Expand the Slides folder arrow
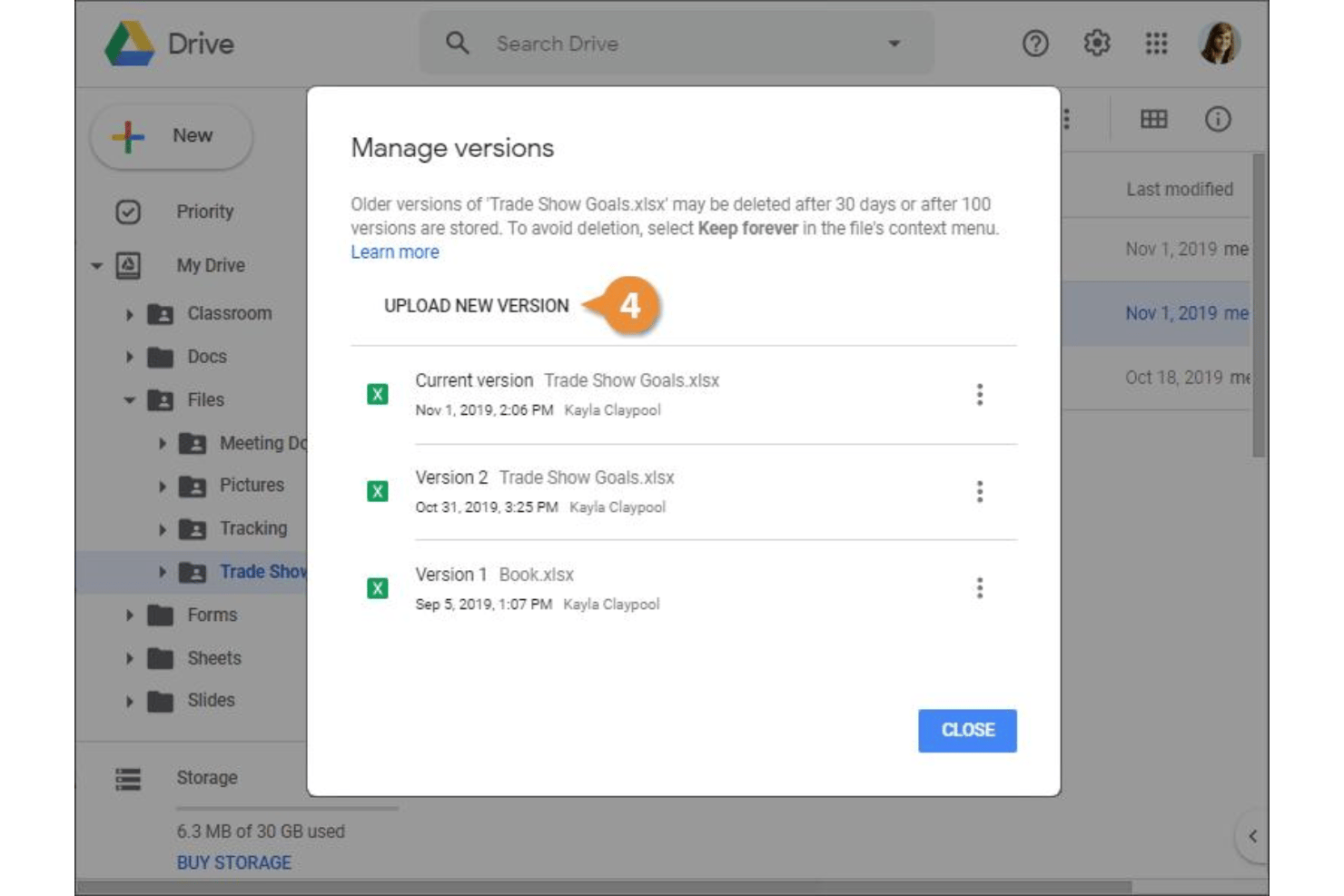The width and height of the screenshot is (1344, 896). (x=129, y=701)
